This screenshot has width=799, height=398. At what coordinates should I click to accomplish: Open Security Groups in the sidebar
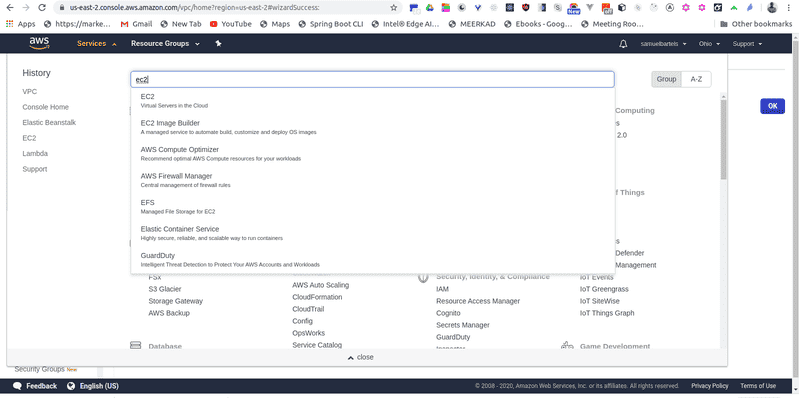pyautogui.click(x=39, y=369)
